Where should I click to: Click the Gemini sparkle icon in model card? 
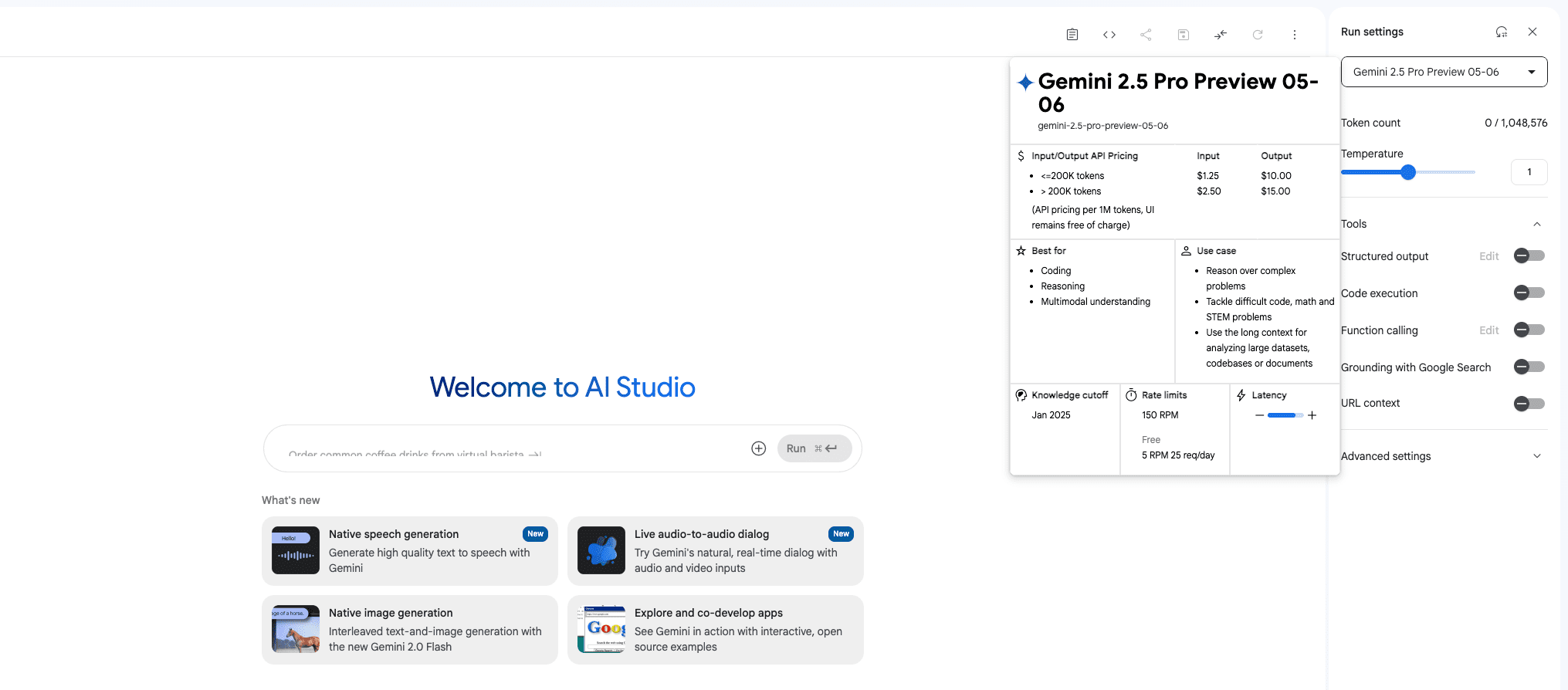(1025, 83)
